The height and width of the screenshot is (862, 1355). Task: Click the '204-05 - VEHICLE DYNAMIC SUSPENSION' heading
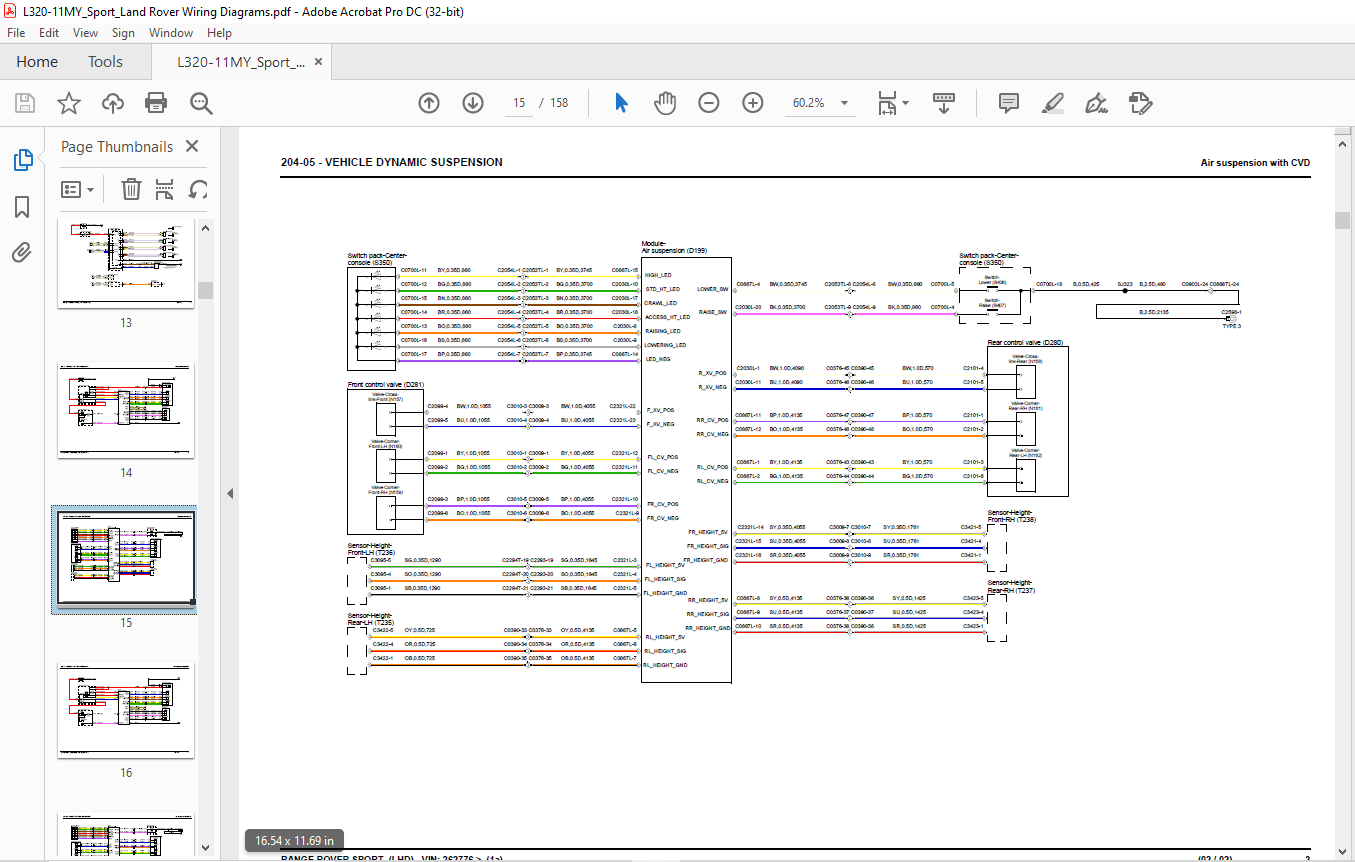tap(392, 162)
